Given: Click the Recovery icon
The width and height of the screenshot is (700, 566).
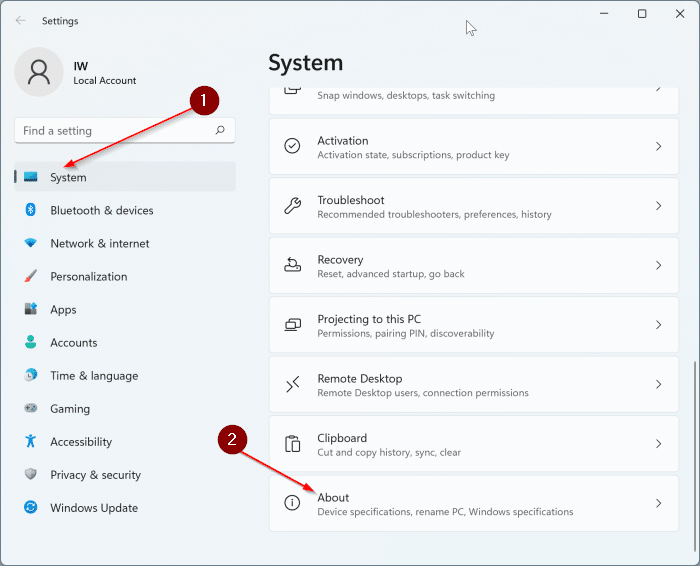Looking at the screenshot, I should [292, 265].
